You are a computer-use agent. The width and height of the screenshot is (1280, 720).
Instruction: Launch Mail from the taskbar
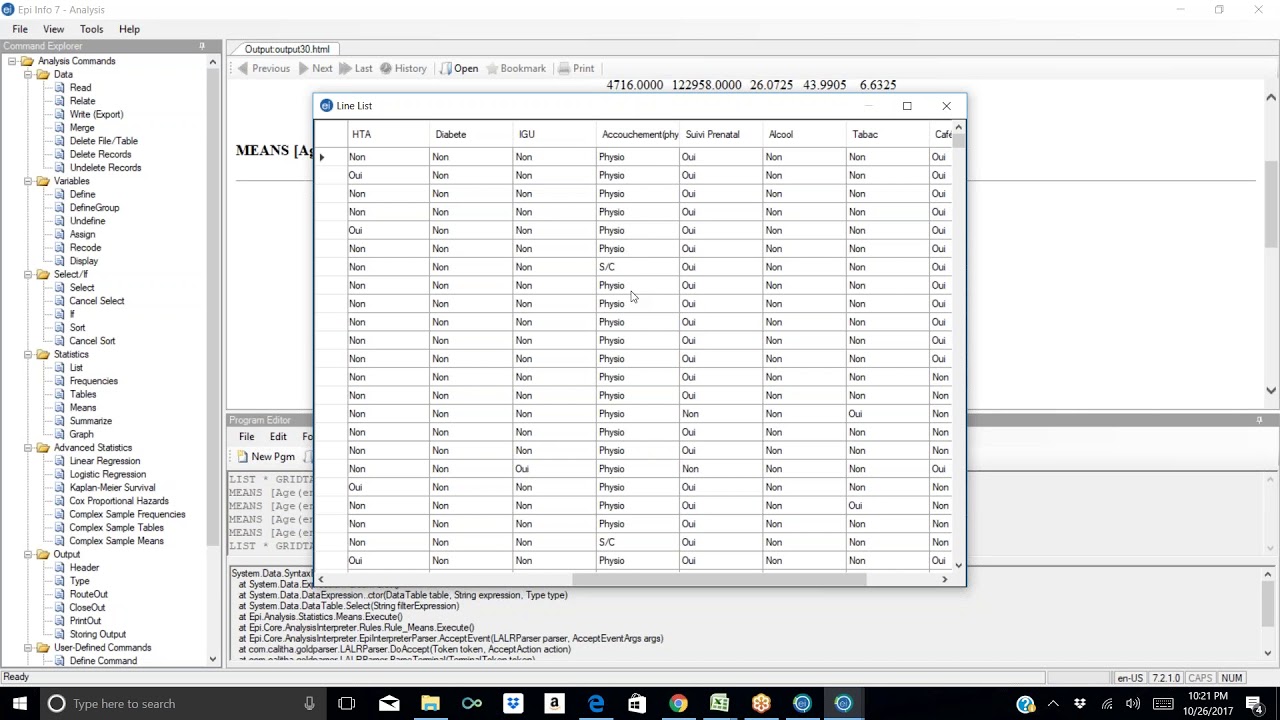point(389,704)
